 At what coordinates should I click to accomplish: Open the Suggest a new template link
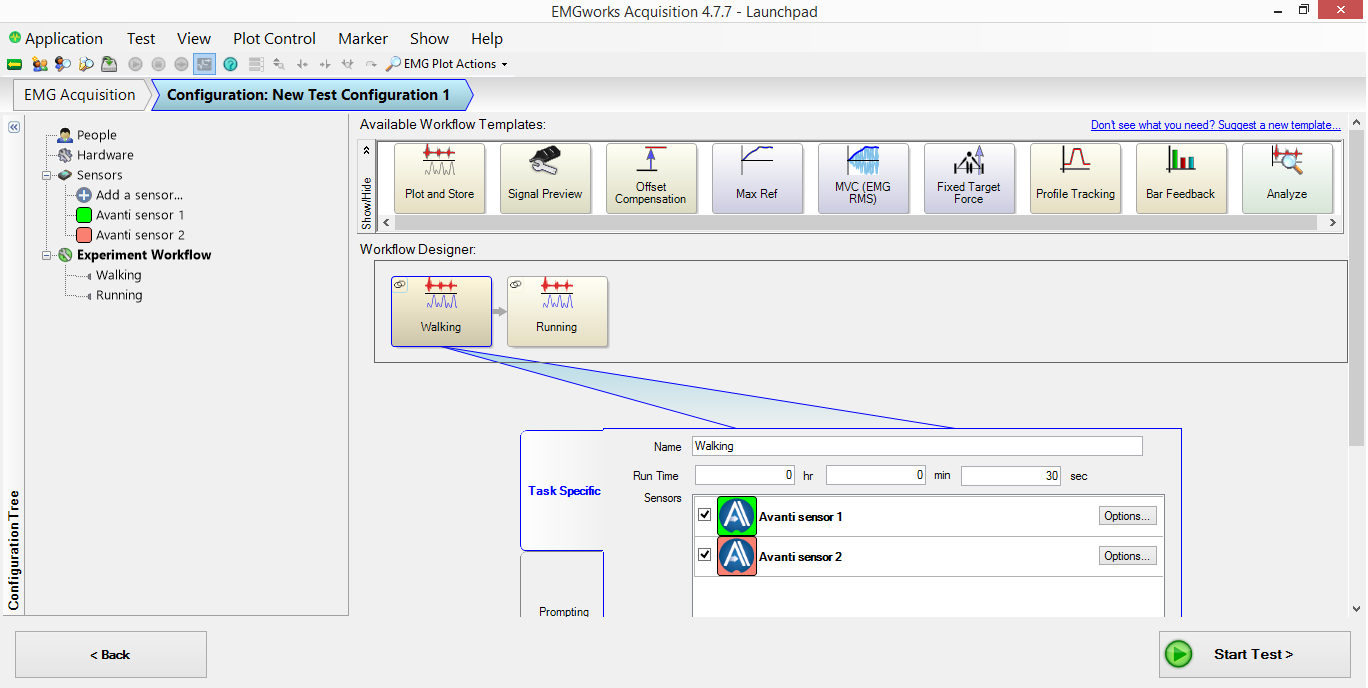pos(1216,124)
